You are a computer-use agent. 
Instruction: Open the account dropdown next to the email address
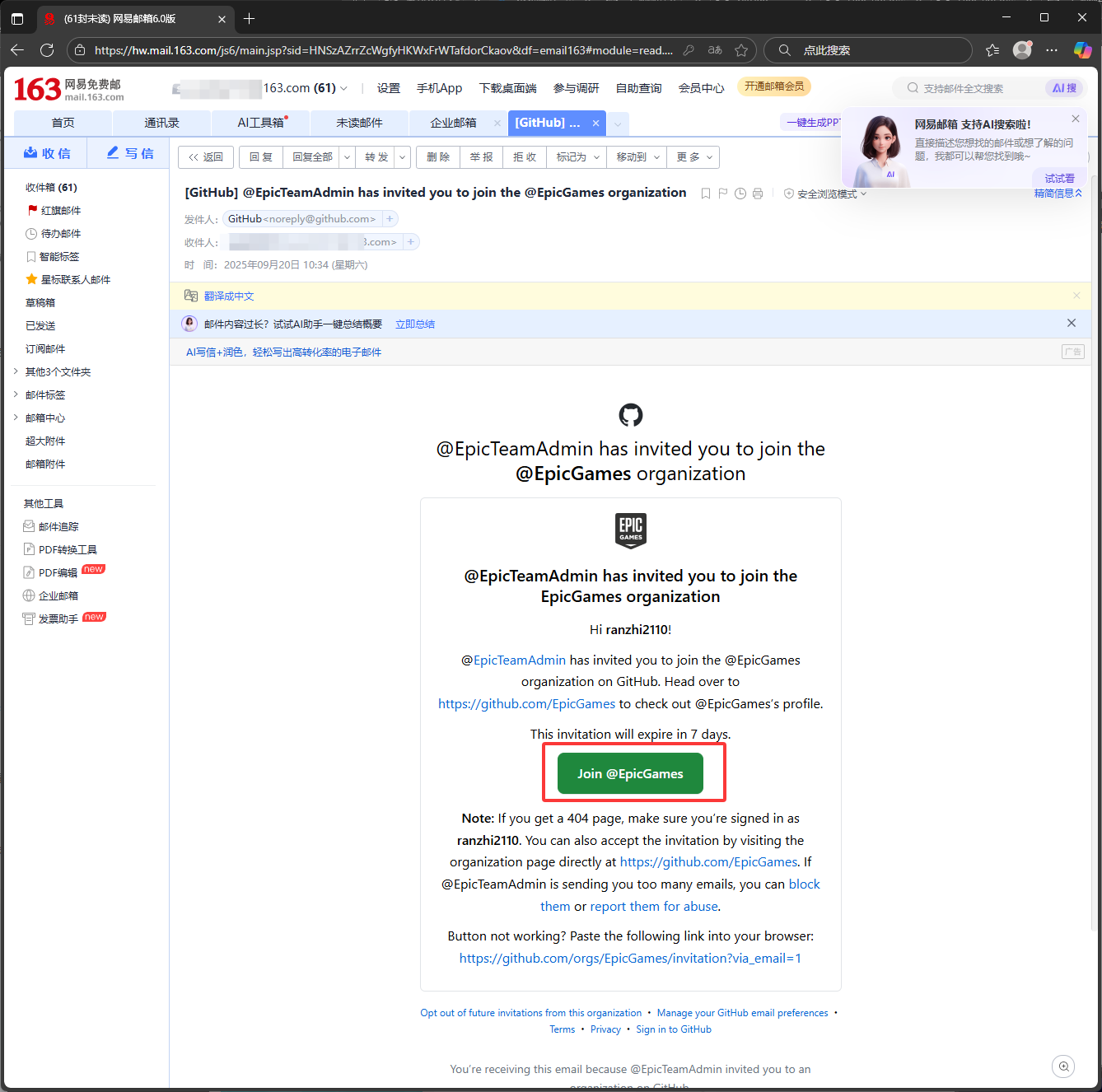point(343,87)
